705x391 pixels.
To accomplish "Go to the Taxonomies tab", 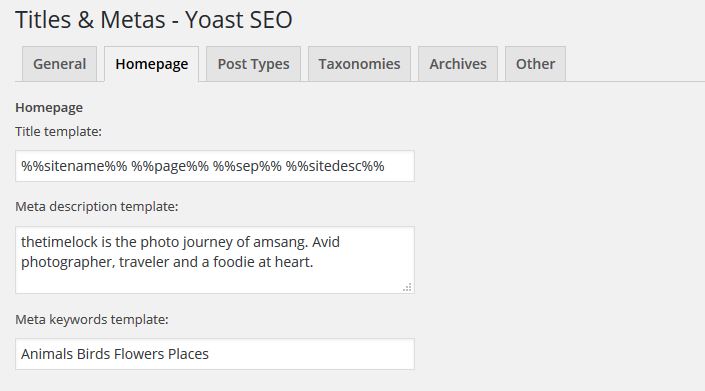I will 359,64.
